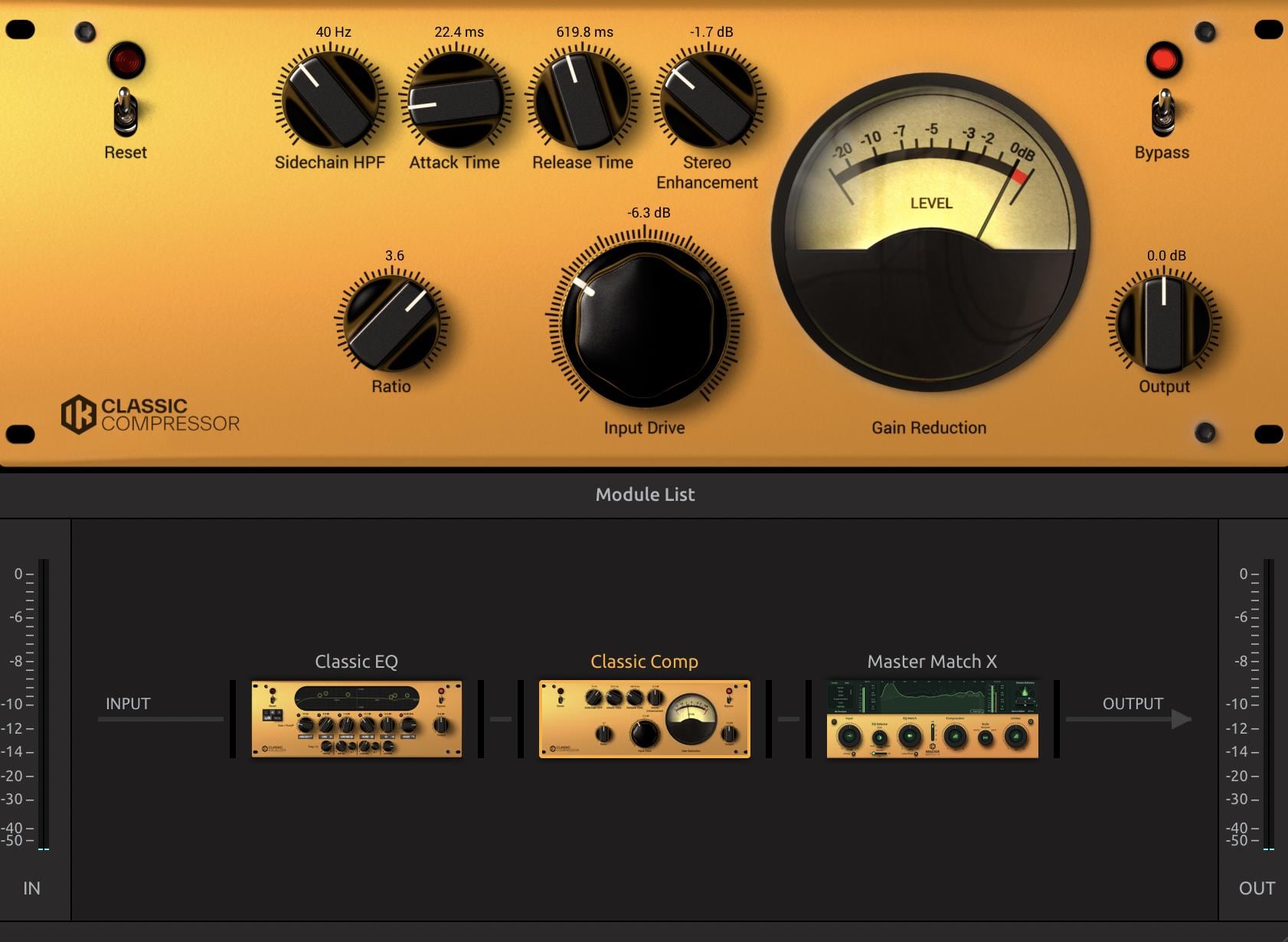1288x942 pixels.
Task: Flip the Bypass toggle switch
Action: tap(1163, 112)
